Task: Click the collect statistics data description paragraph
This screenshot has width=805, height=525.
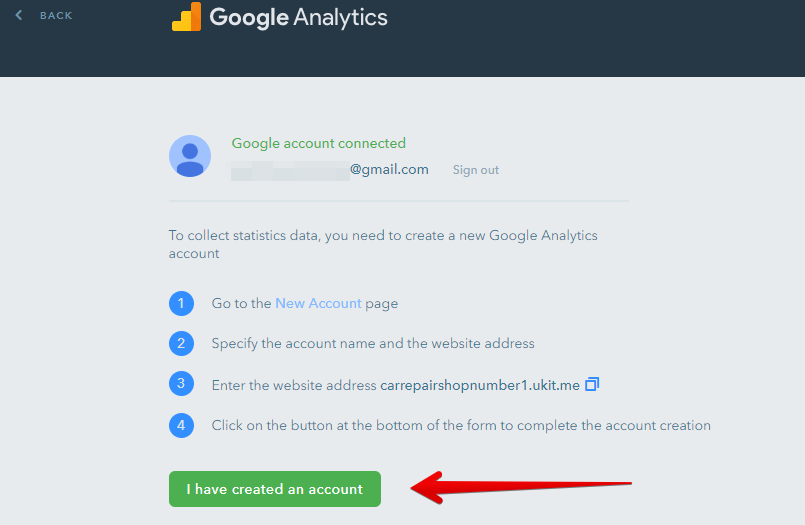Action: [x=383, y=244]
